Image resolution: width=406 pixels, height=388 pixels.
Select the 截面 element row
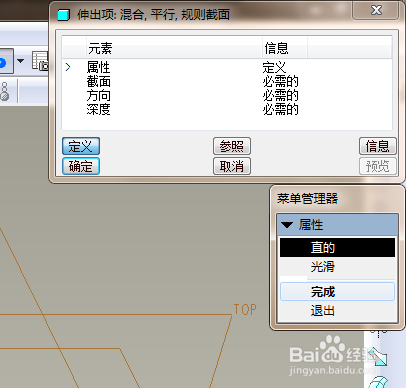[x=227, y=81]
